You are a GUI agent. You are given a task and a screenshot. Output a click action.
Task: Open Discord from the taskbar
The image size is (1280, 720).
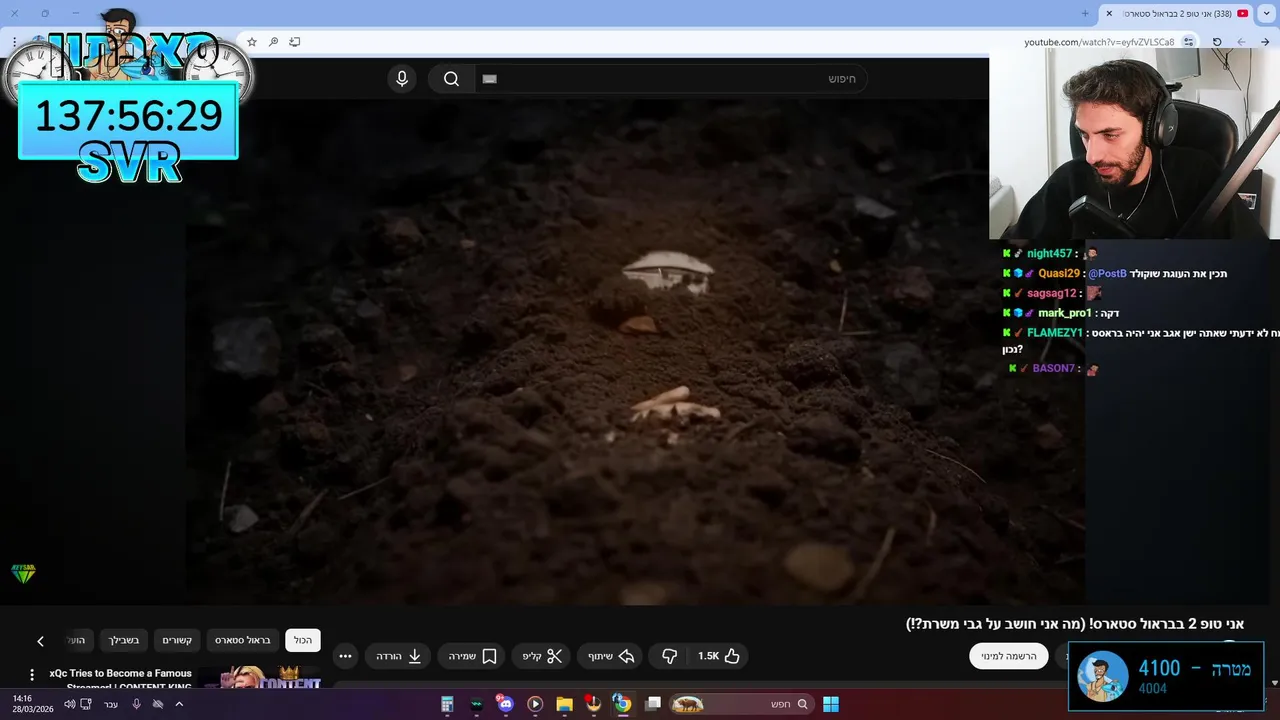click(x=505, y=704)
